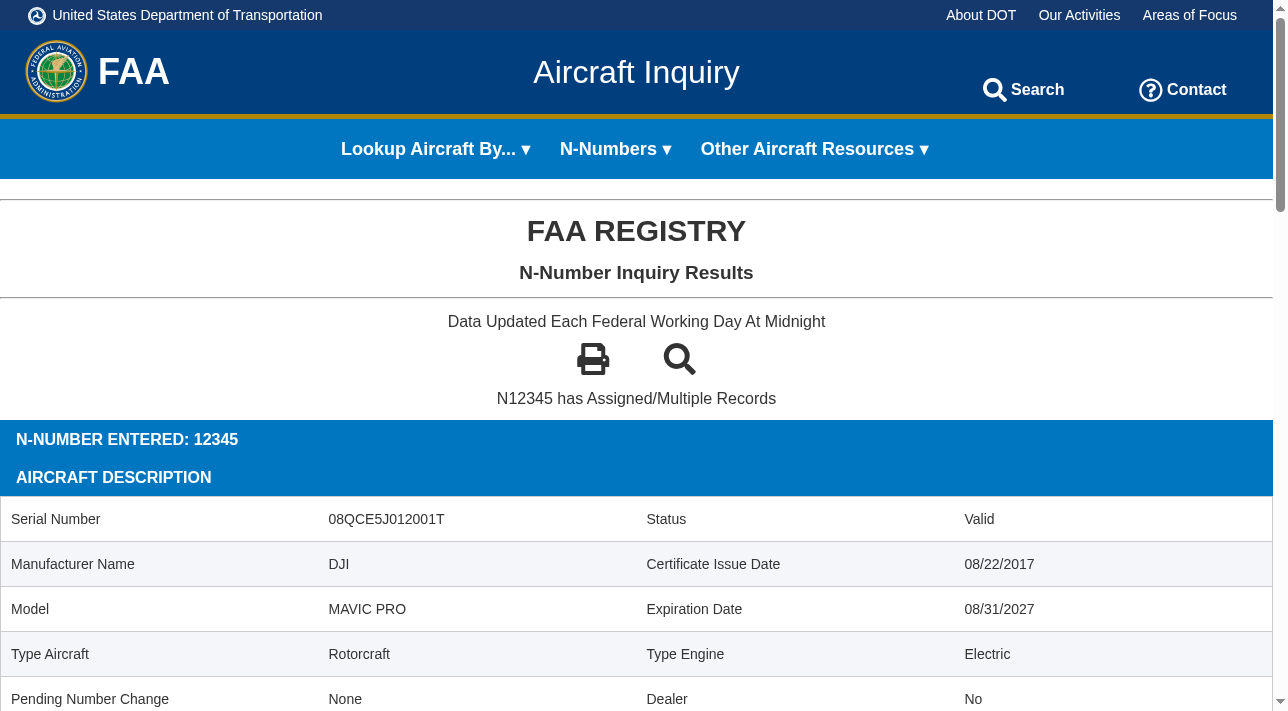
Task: Click the Serial Number label
Action: point(56,519)
